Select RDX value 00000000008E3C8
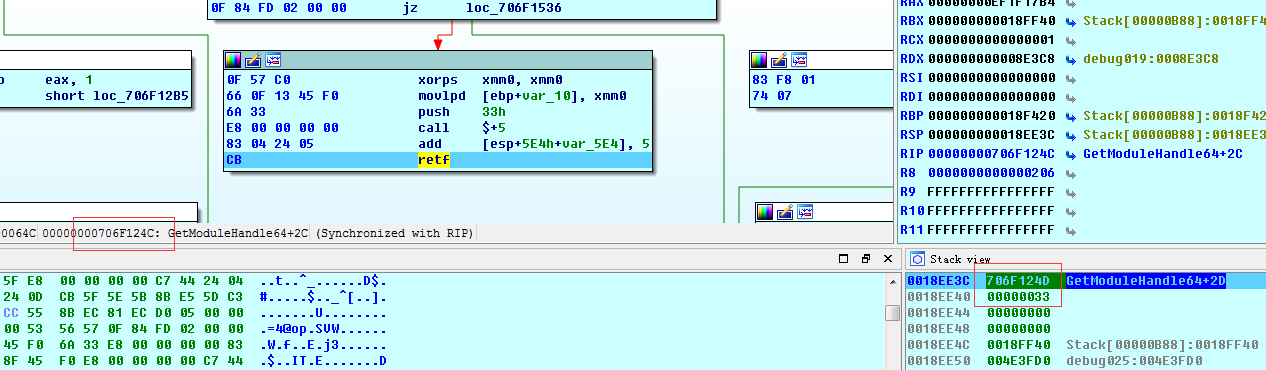 coord(993,59)
